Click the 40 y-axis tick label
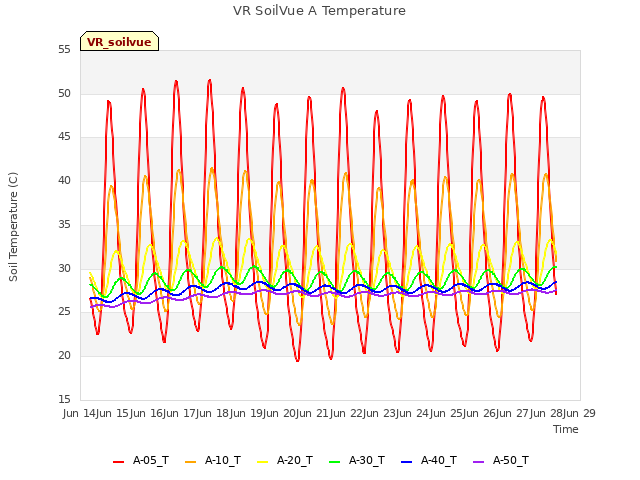This screenshot has width=640, height=480. 64,181
